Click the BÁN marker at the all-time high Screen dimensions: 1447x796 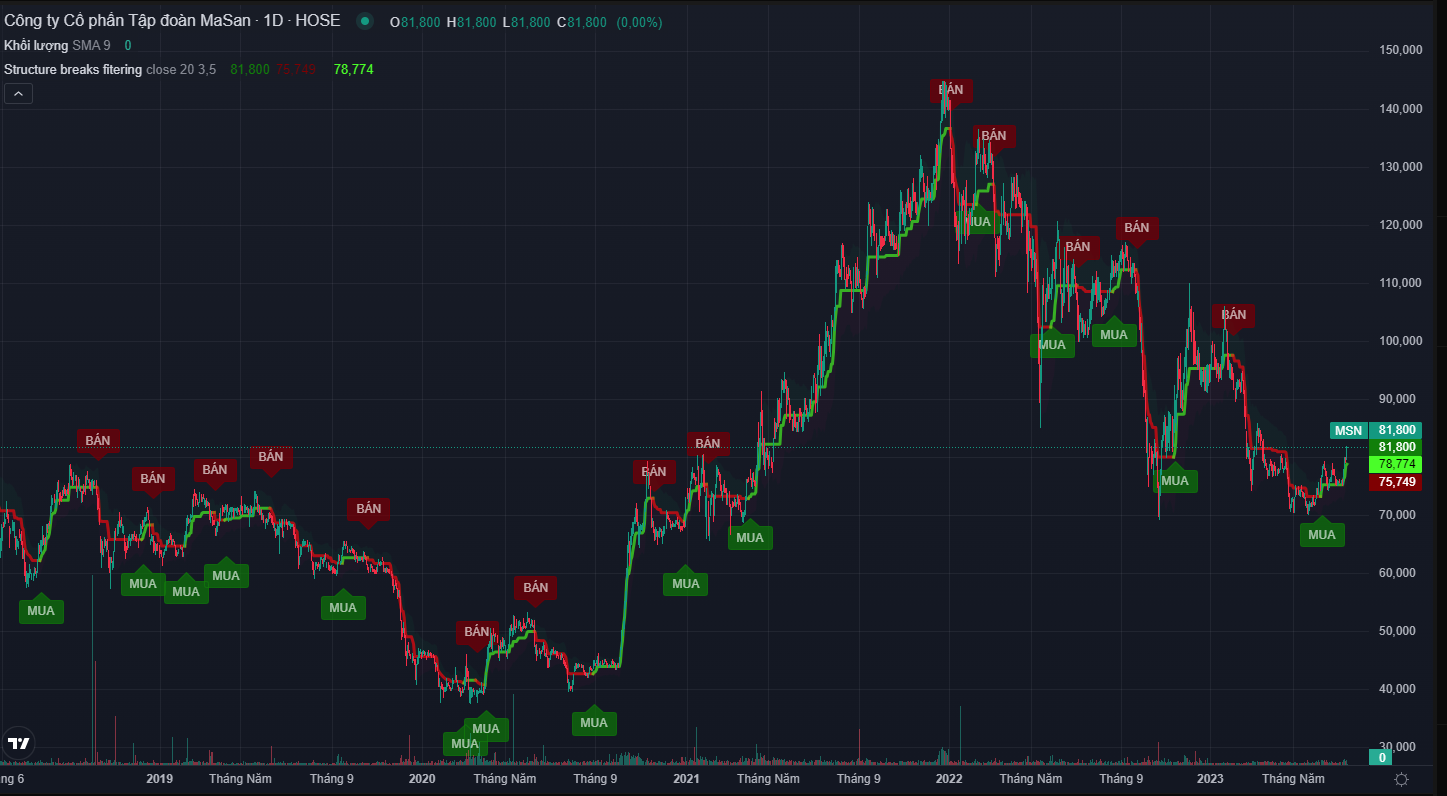[x=951, y=90]
